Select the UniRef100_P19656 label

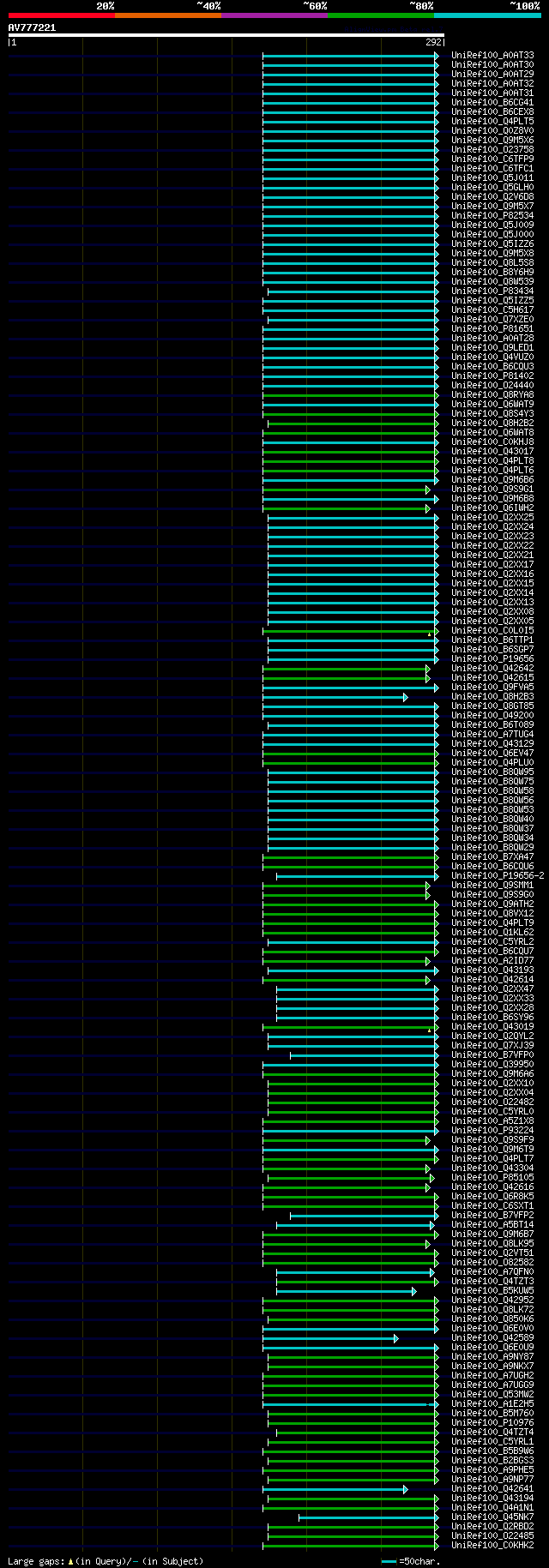click(x=492, y=659)
